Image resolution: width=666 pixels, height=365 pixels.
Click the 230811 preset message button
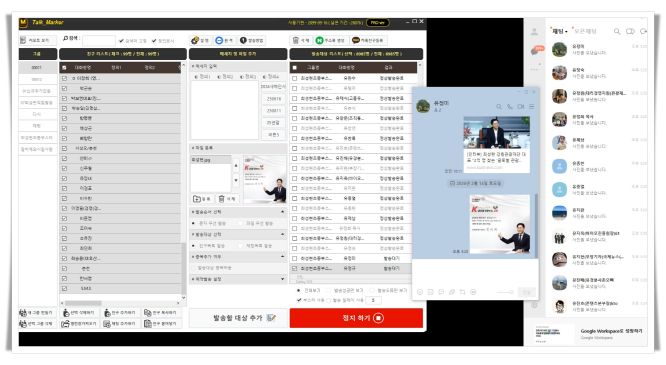(274, 110)
